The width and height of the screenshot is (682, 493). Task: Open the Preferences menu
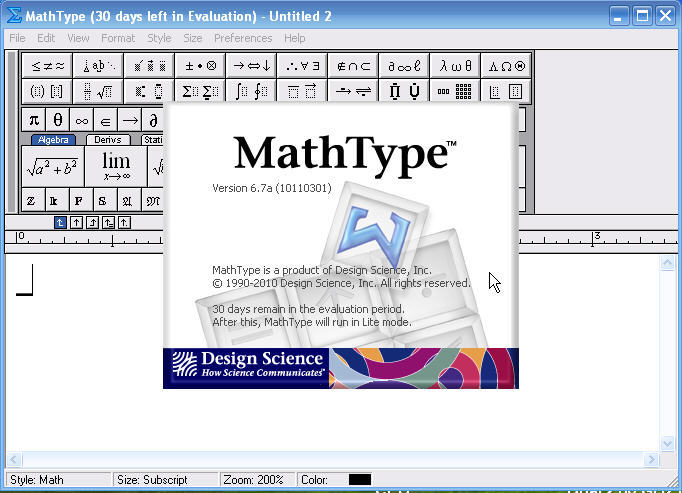click(243, 38)
